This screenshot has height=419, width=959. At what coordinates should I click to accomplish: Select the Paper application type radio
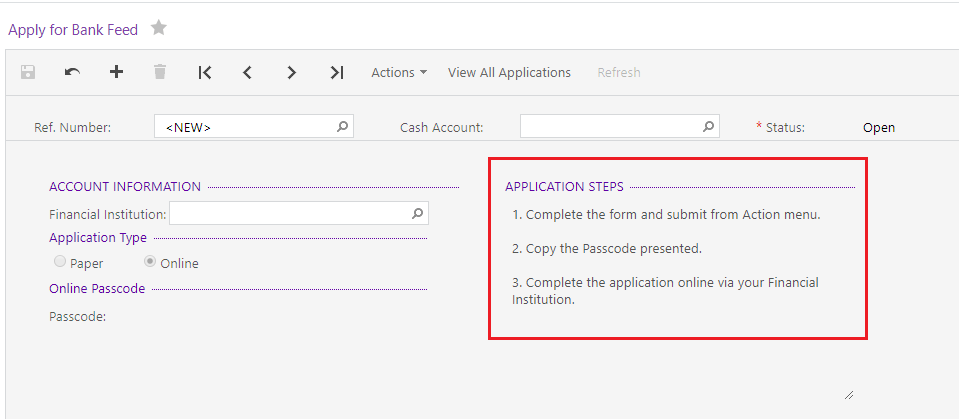pos(60,262)
